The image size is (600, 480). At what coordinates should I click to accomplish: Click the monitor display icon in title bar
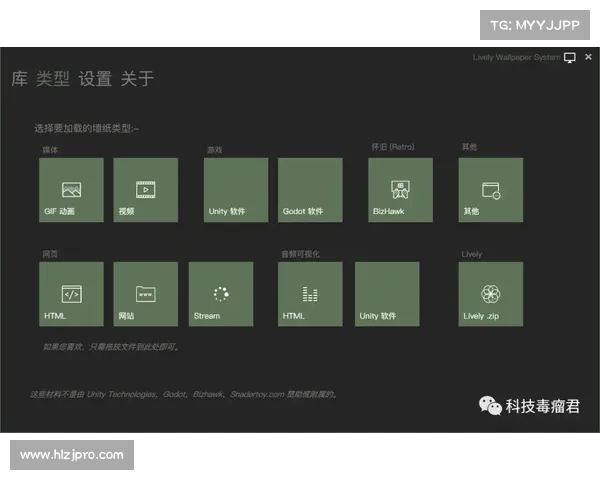click(570, 58)
